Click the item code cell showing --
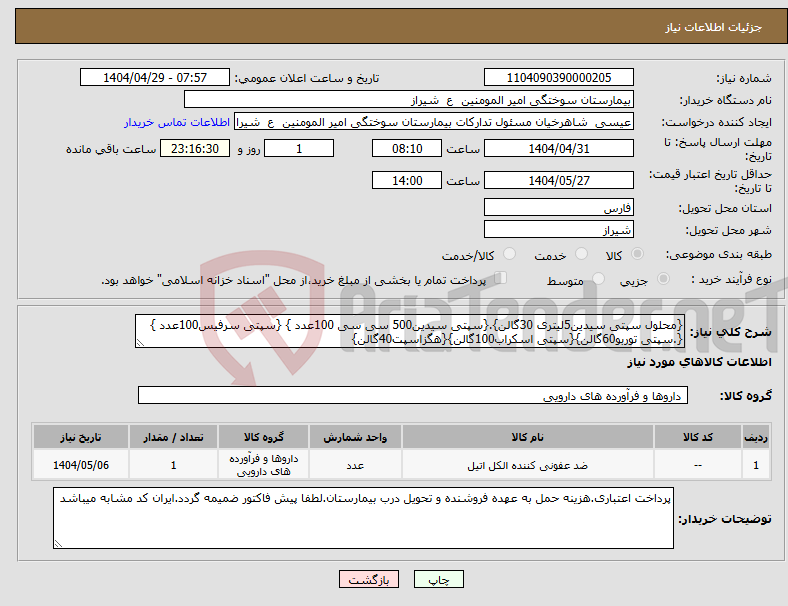788x606 pixels. coord(698,465)
